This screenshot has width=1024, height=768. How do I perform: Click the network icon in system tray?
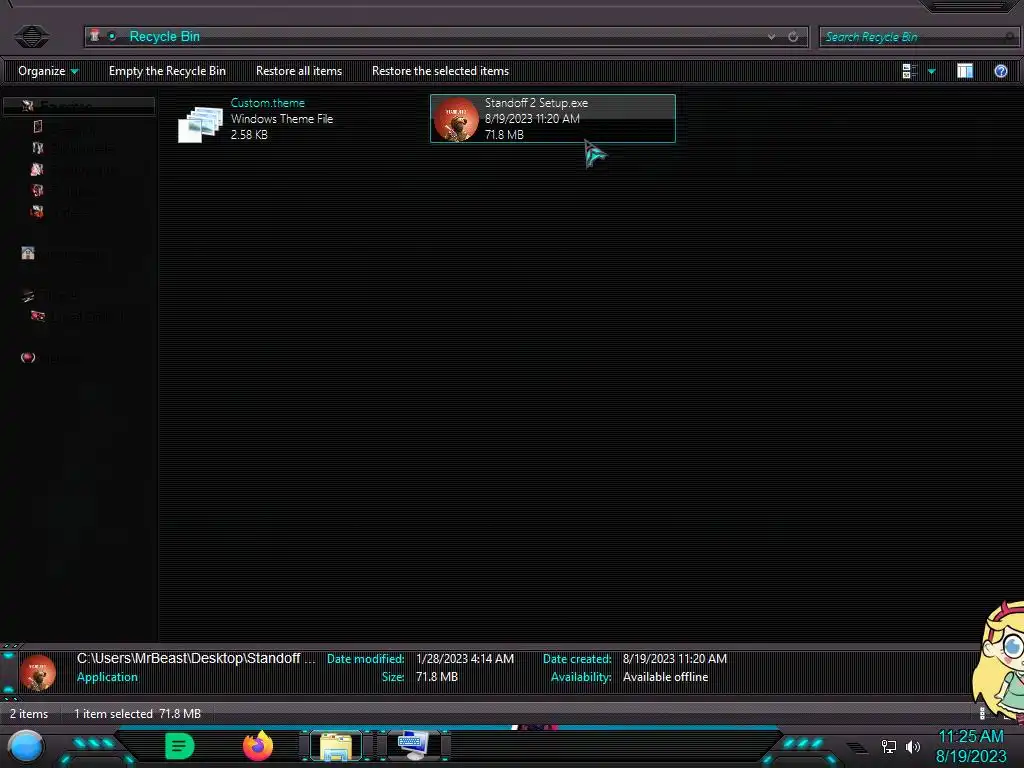(x=889, y=746)
